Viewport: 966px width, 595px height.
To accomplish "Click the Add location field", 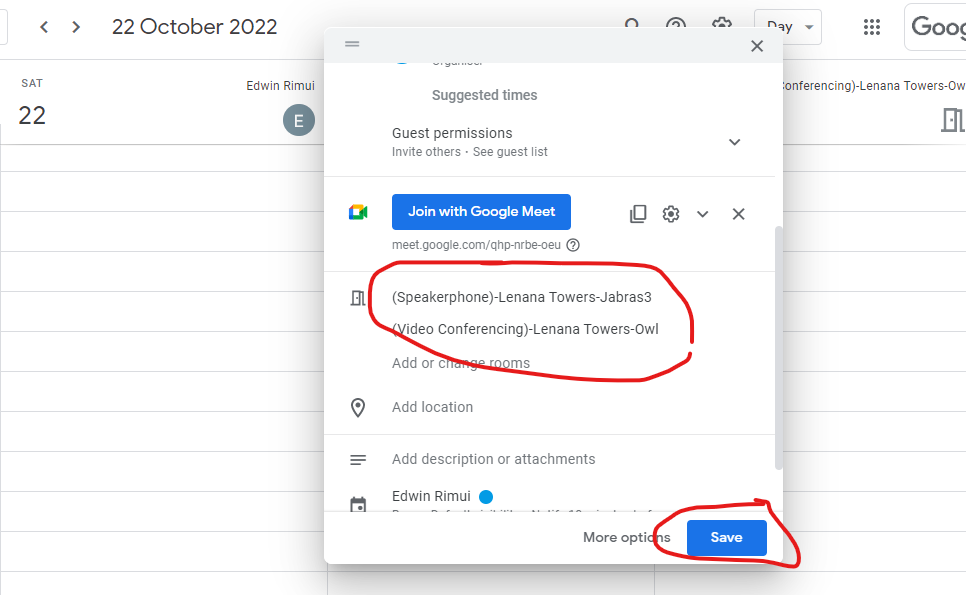I will (x=432, y=407).
